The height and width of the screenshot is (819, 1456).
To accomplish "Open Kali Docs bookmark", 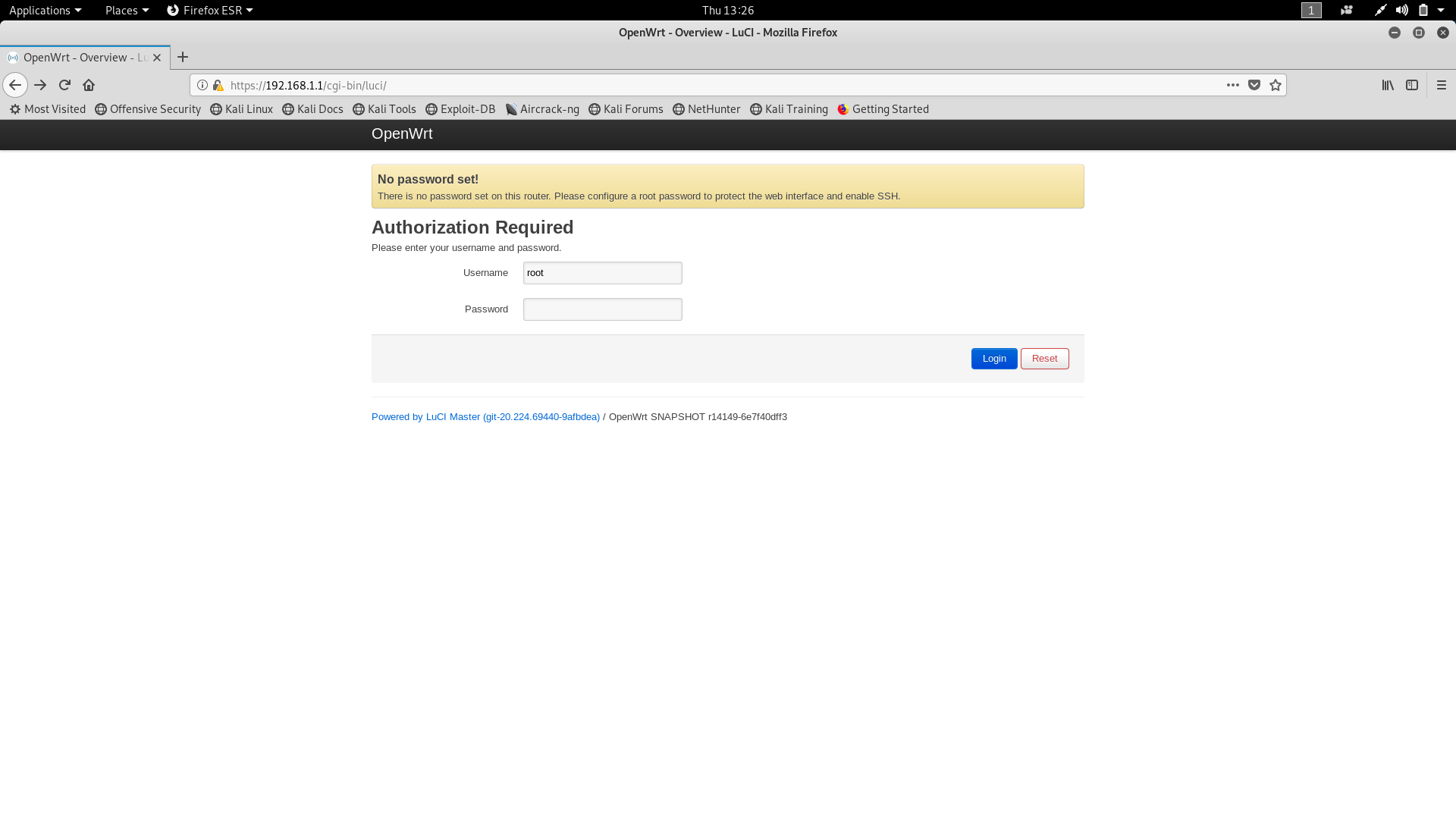I will tap(312, 109).
